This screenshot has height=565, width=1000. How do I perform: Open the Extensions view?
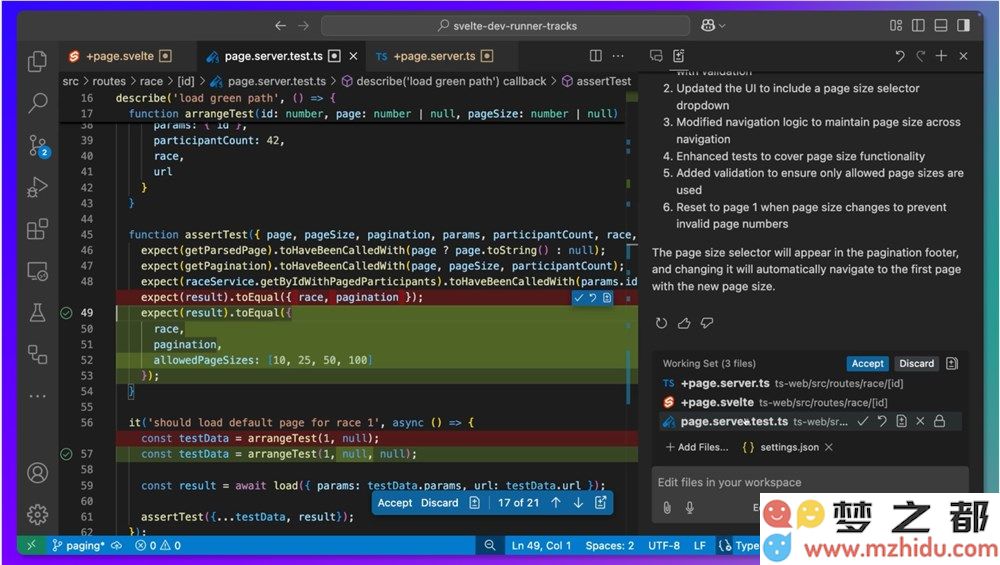coord(38,229)
